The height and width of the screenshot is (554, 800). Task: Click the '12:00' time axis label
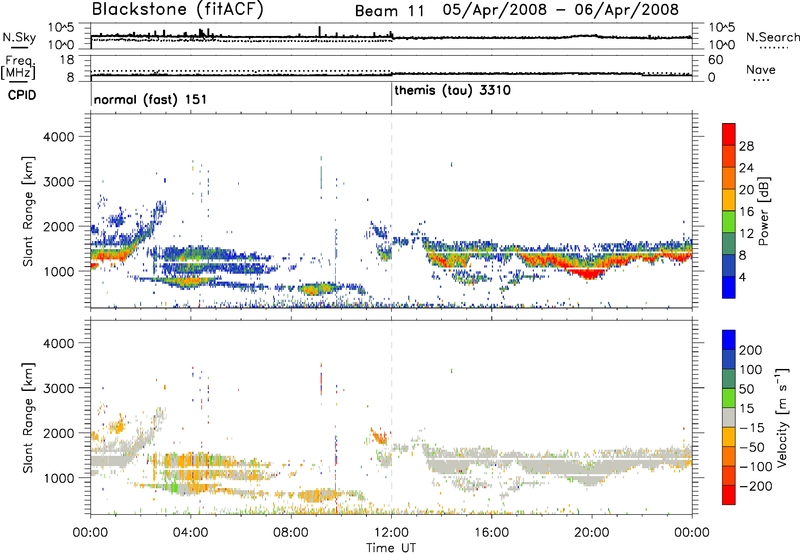[391, 533]
